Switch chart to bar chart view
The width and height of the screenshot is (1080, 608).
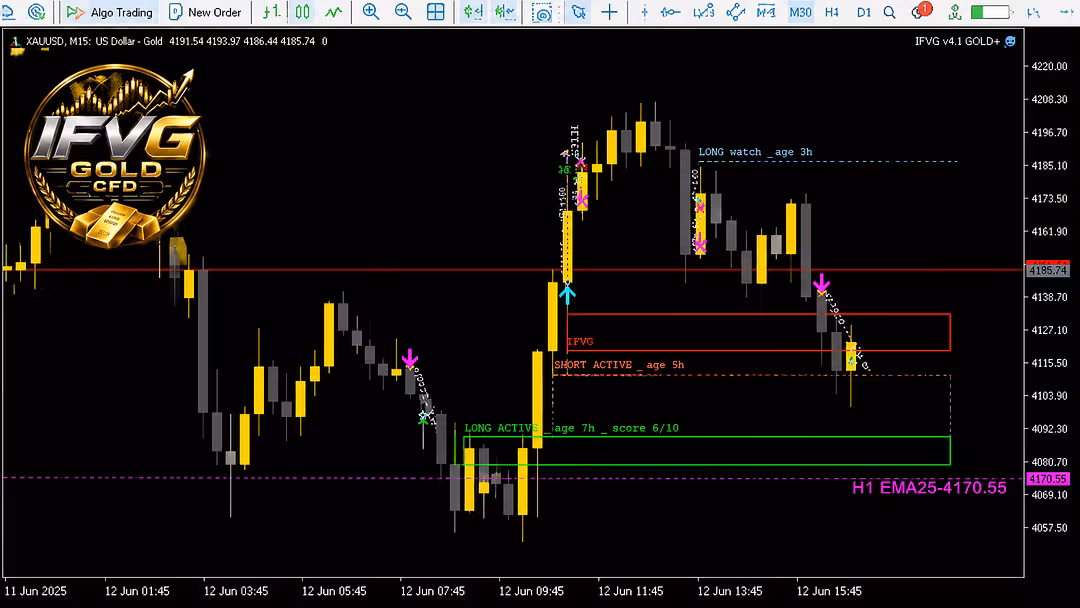(x=272, y=12)
